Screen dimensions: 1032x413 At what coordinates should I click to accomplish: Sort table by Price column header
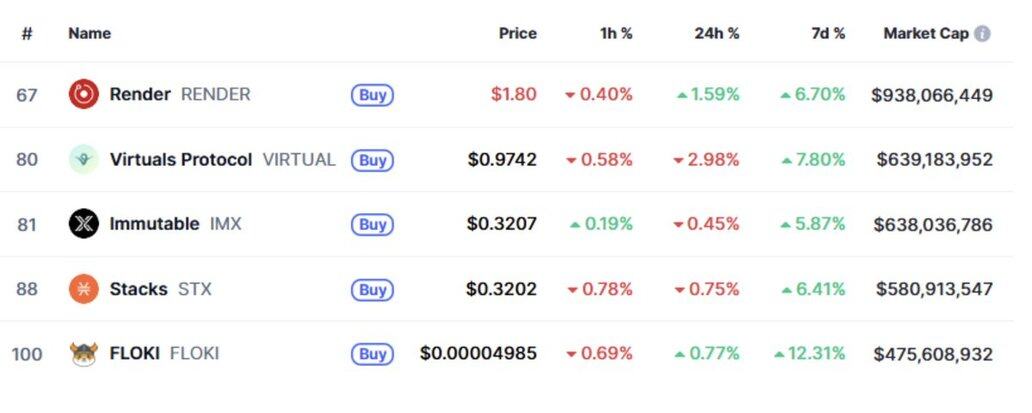click(x=517, y=33)
